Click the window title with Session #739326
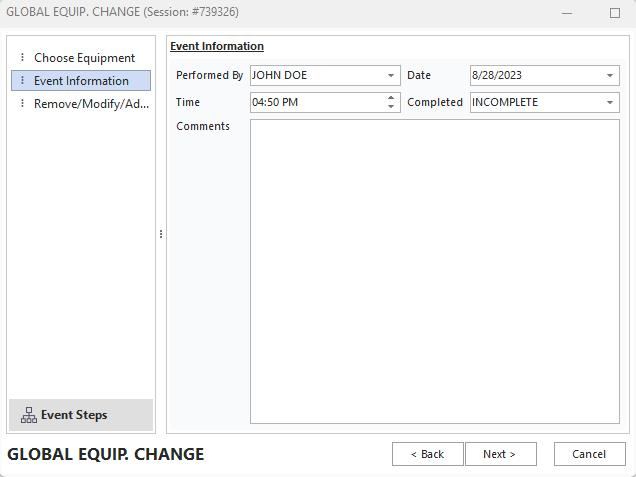The height and width of the screenshot is (477, 636). (x=122, y=12)
